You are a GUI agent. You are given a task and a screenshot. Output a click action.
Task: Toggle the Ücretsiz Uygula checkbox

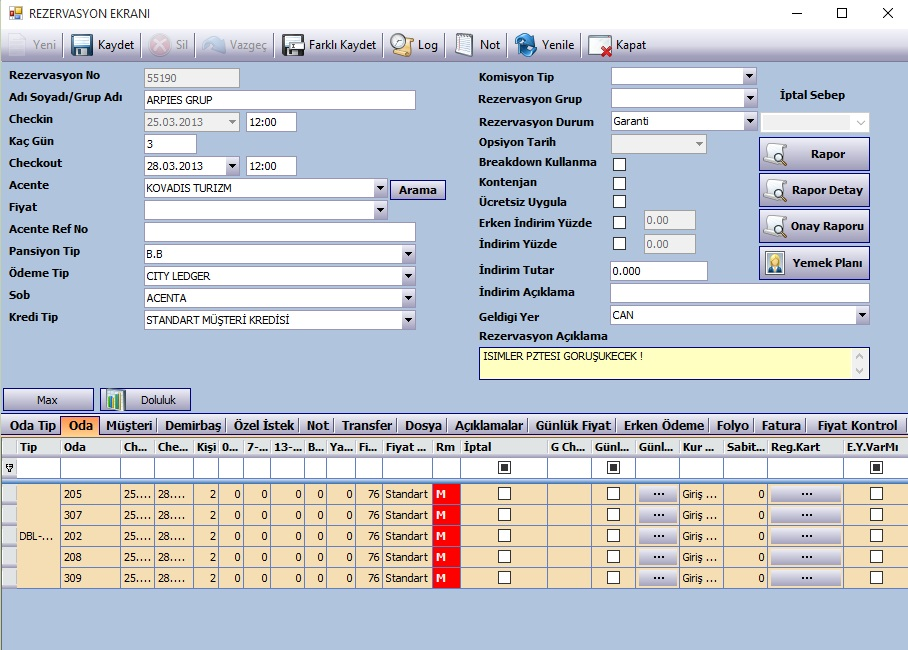pos(619,201)
